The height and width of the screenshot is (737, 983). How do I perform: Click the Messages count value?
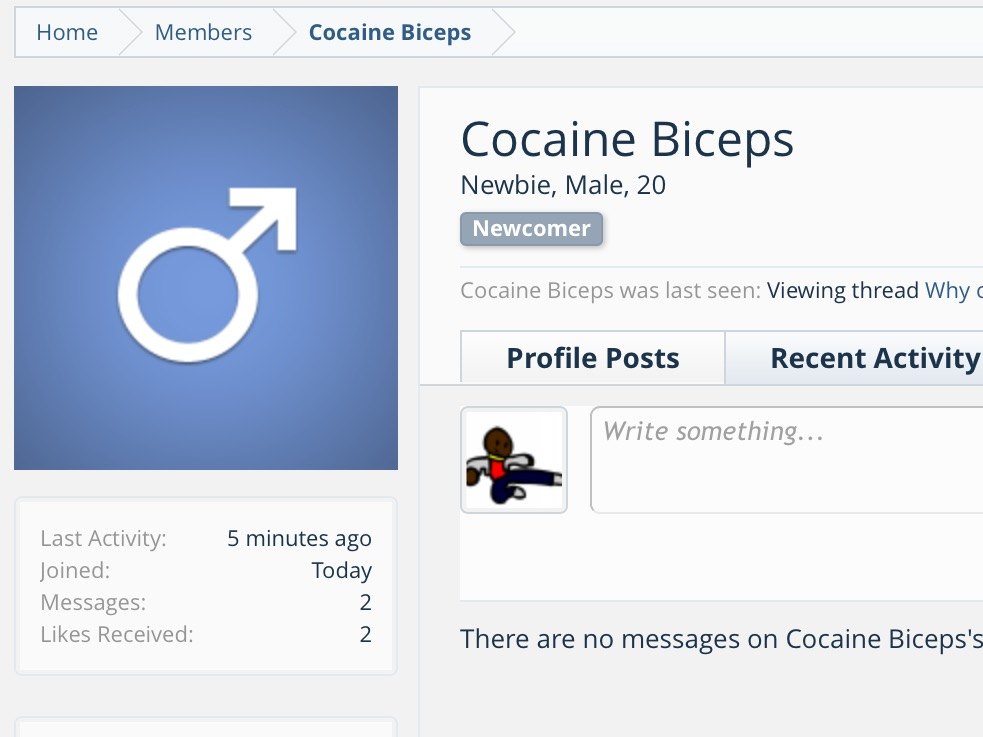[365, 602]
